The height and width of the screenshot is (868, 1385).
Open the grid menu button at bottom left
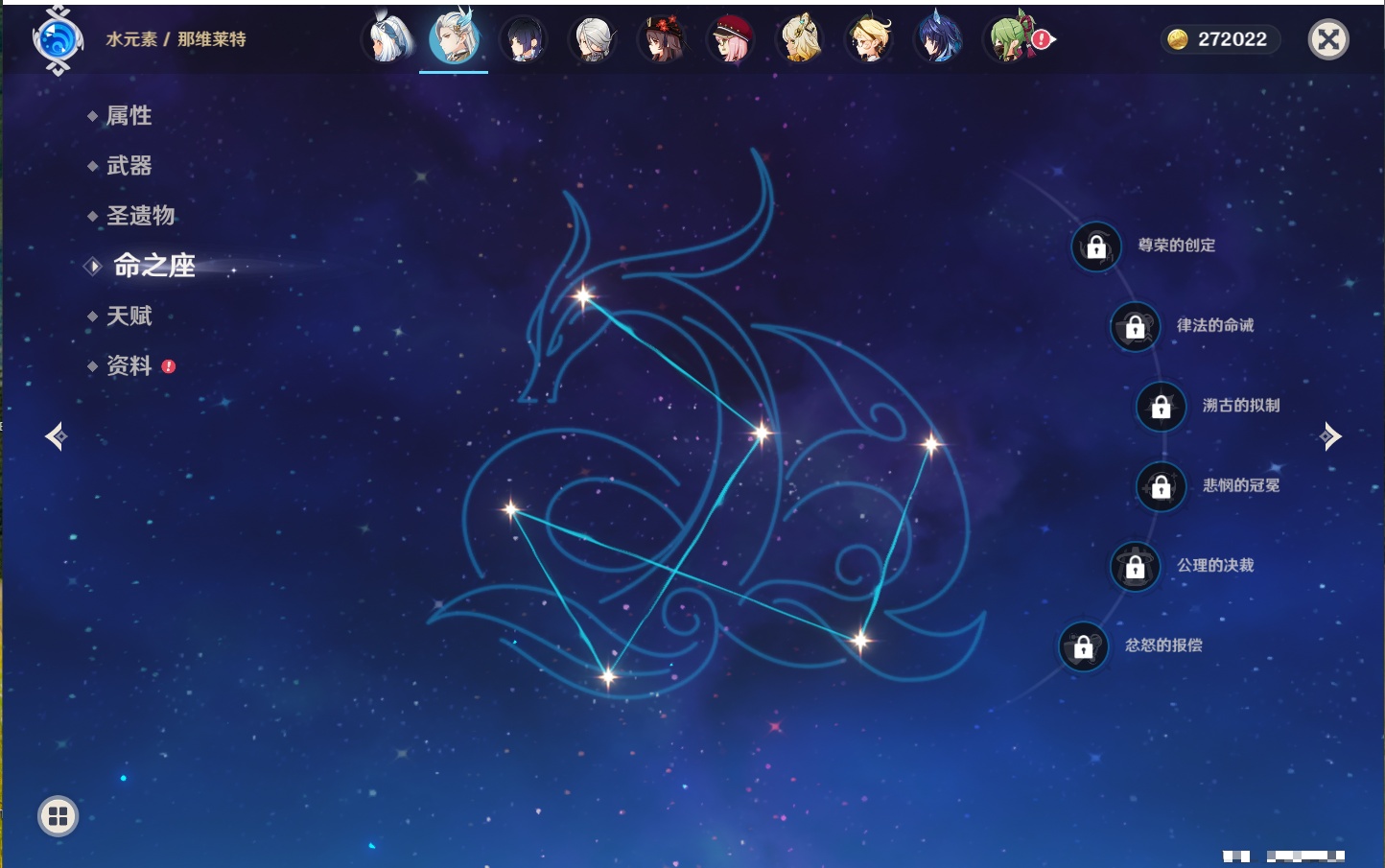pyautogui.click(x=58, y=816)
